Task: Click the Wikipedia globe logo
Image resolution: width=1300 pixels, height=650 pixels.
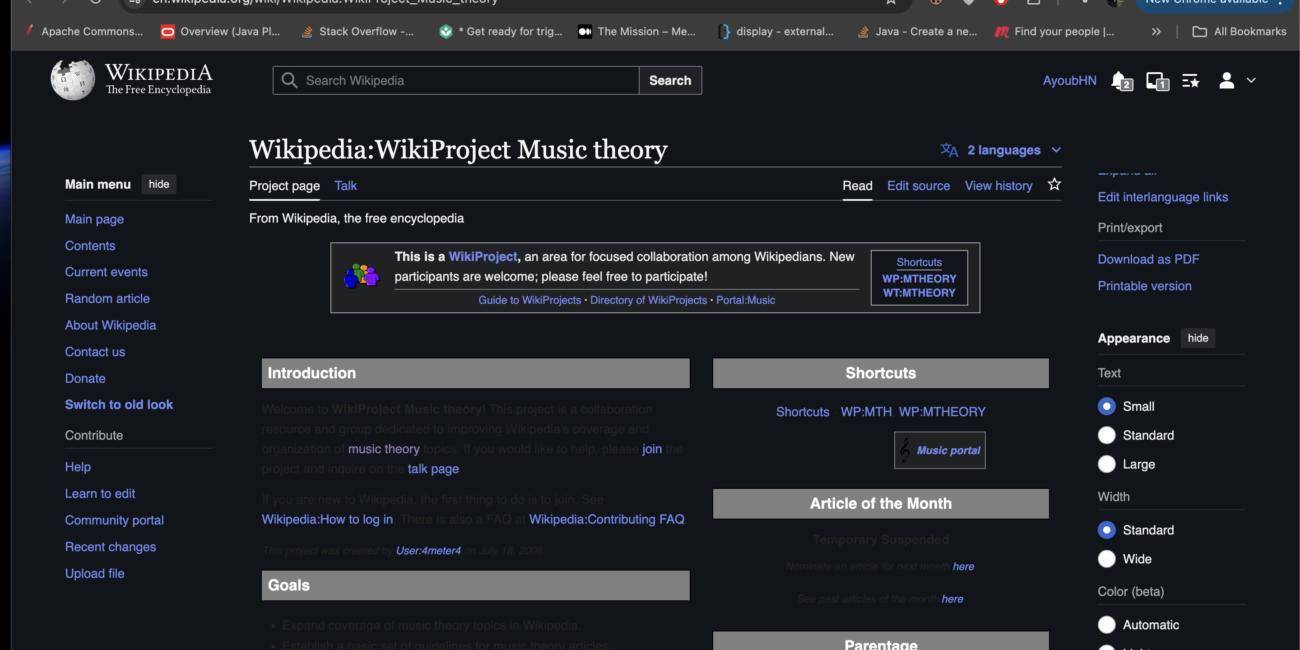Action: 73,80
